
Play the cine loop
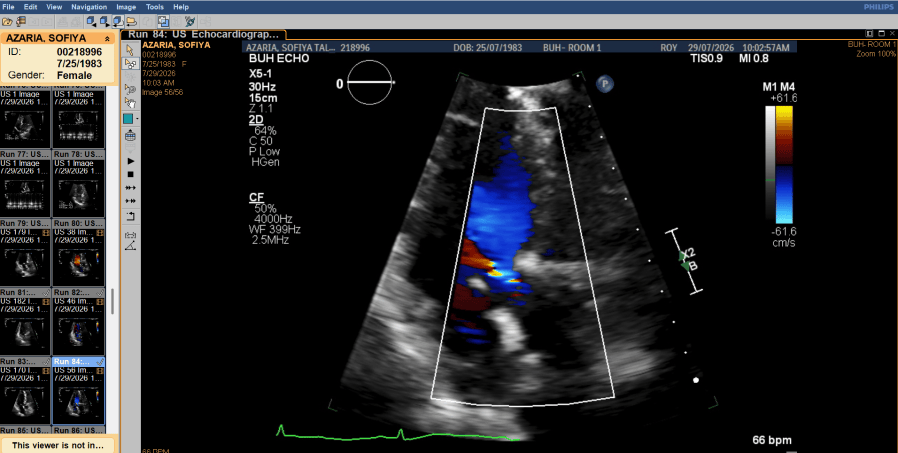coord(131,161)
